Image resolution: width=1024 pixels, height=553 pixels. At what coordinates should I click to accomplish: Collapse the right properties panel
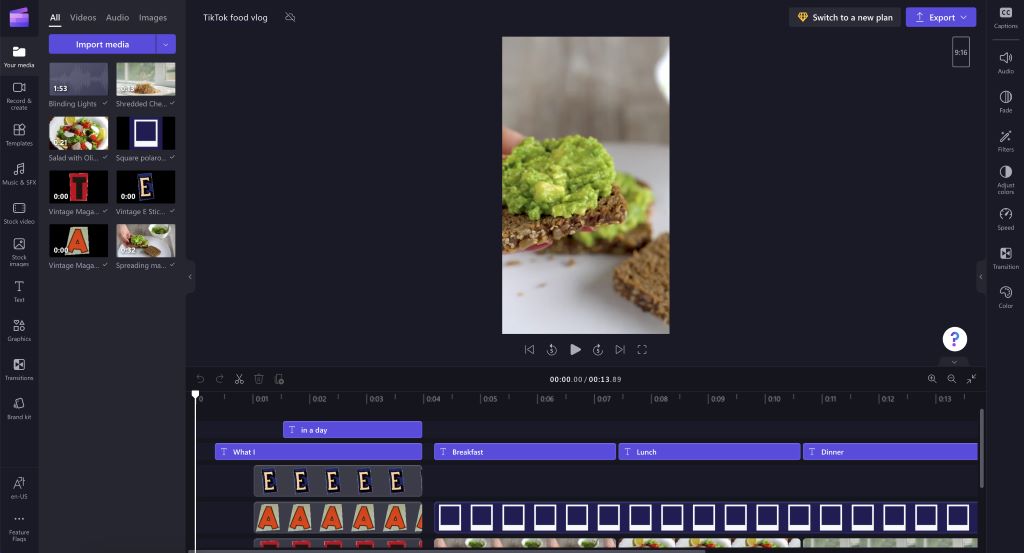pos(980,277)
